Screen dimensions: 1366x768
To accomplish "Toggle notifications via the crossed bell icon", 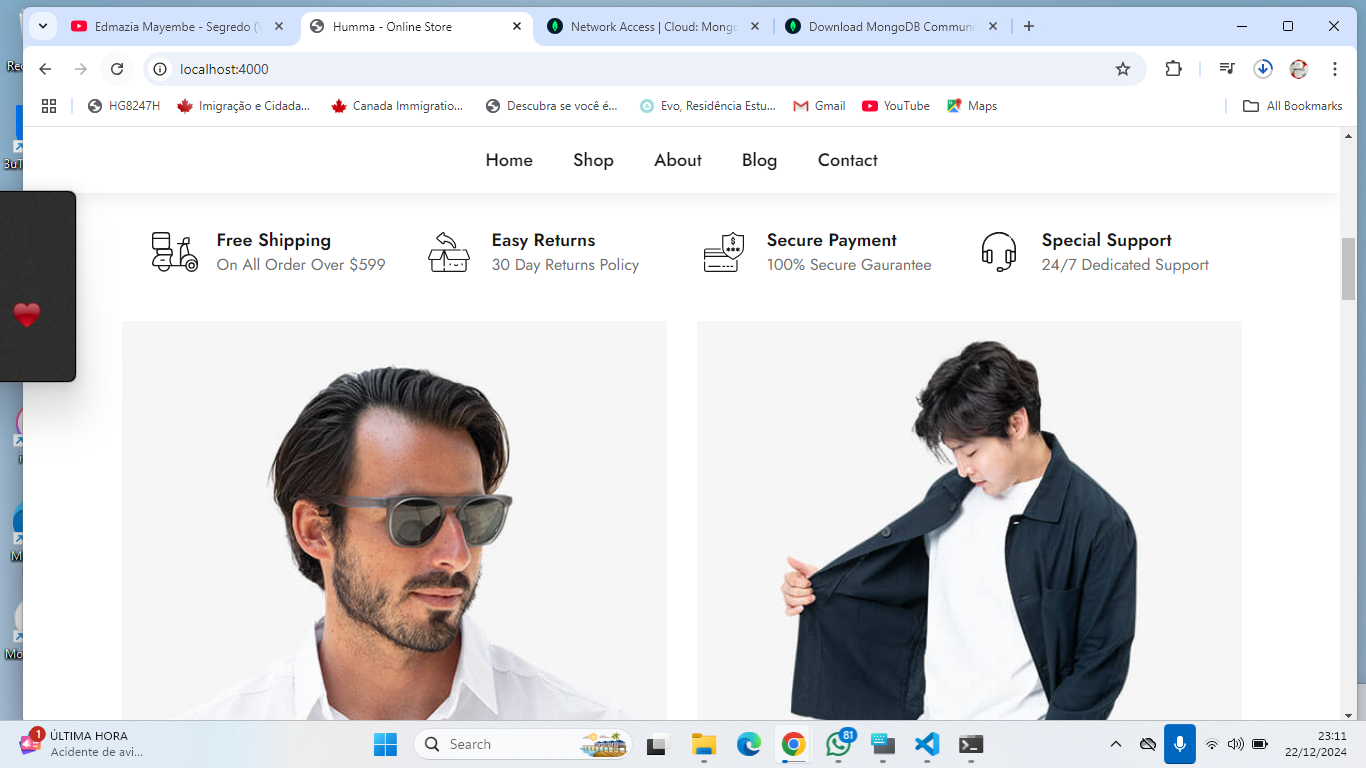I will pos(1148,744).
